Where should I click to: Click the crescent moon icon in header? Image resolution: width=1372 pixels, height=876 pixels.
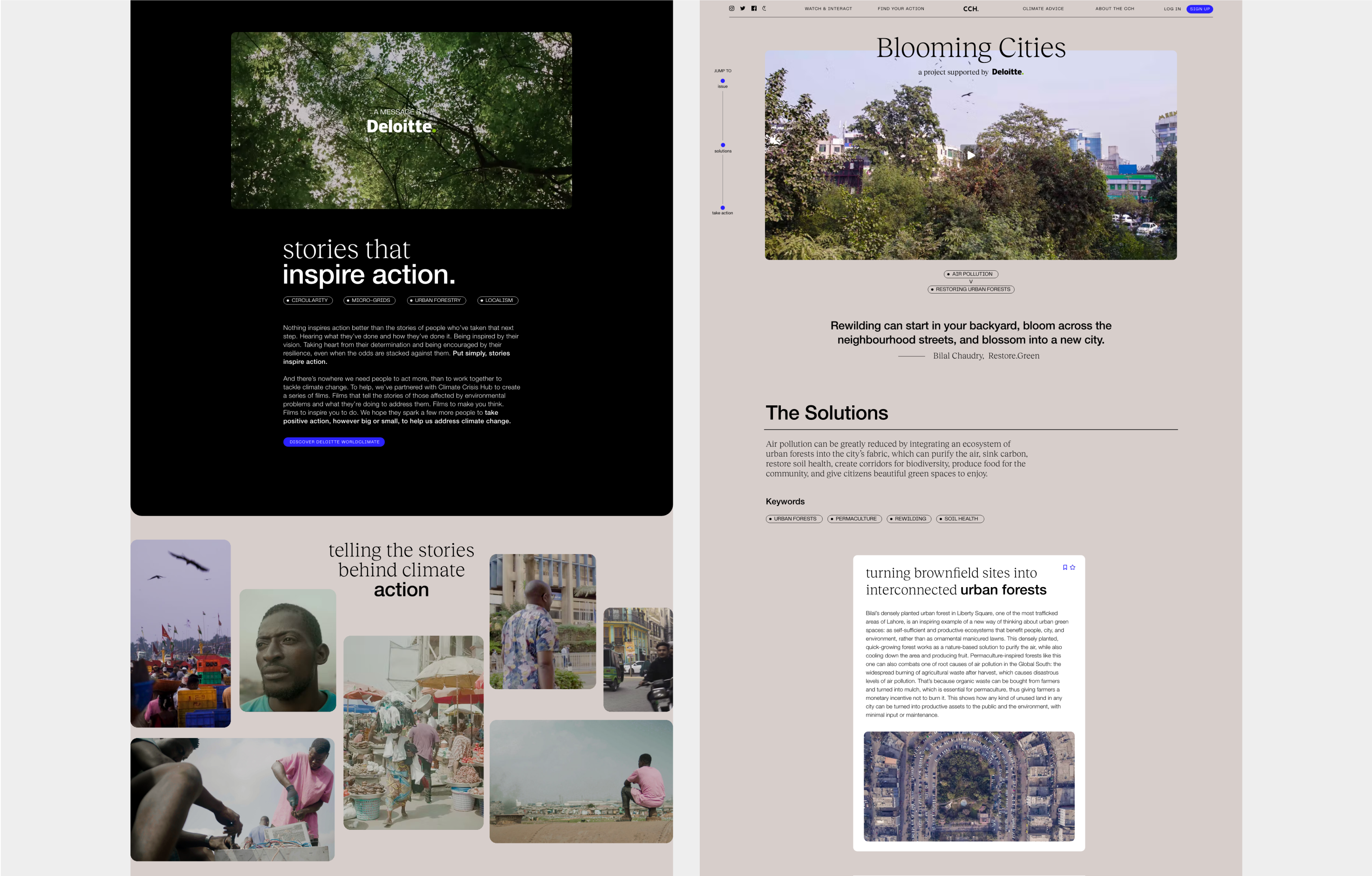tap(764, 8)
